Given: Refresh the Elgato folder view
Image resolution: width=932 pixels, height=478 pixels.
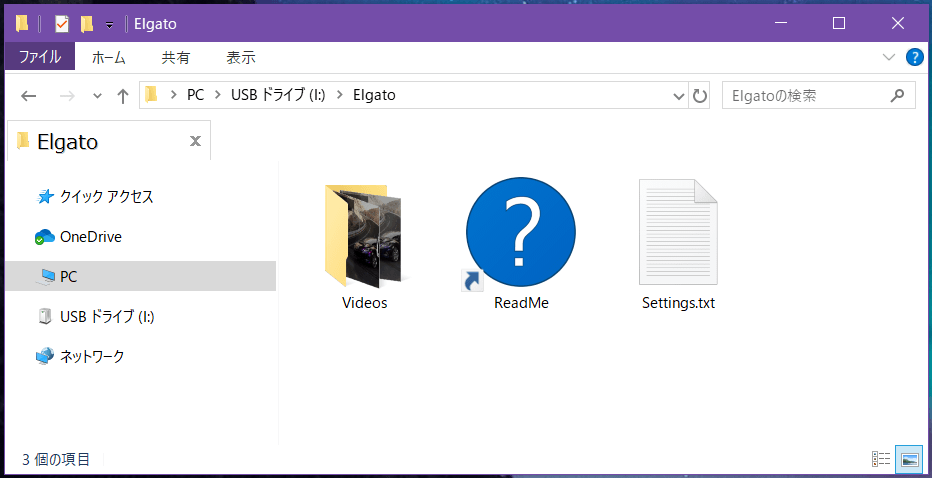Looking at the screenshot, I should 699,96.
